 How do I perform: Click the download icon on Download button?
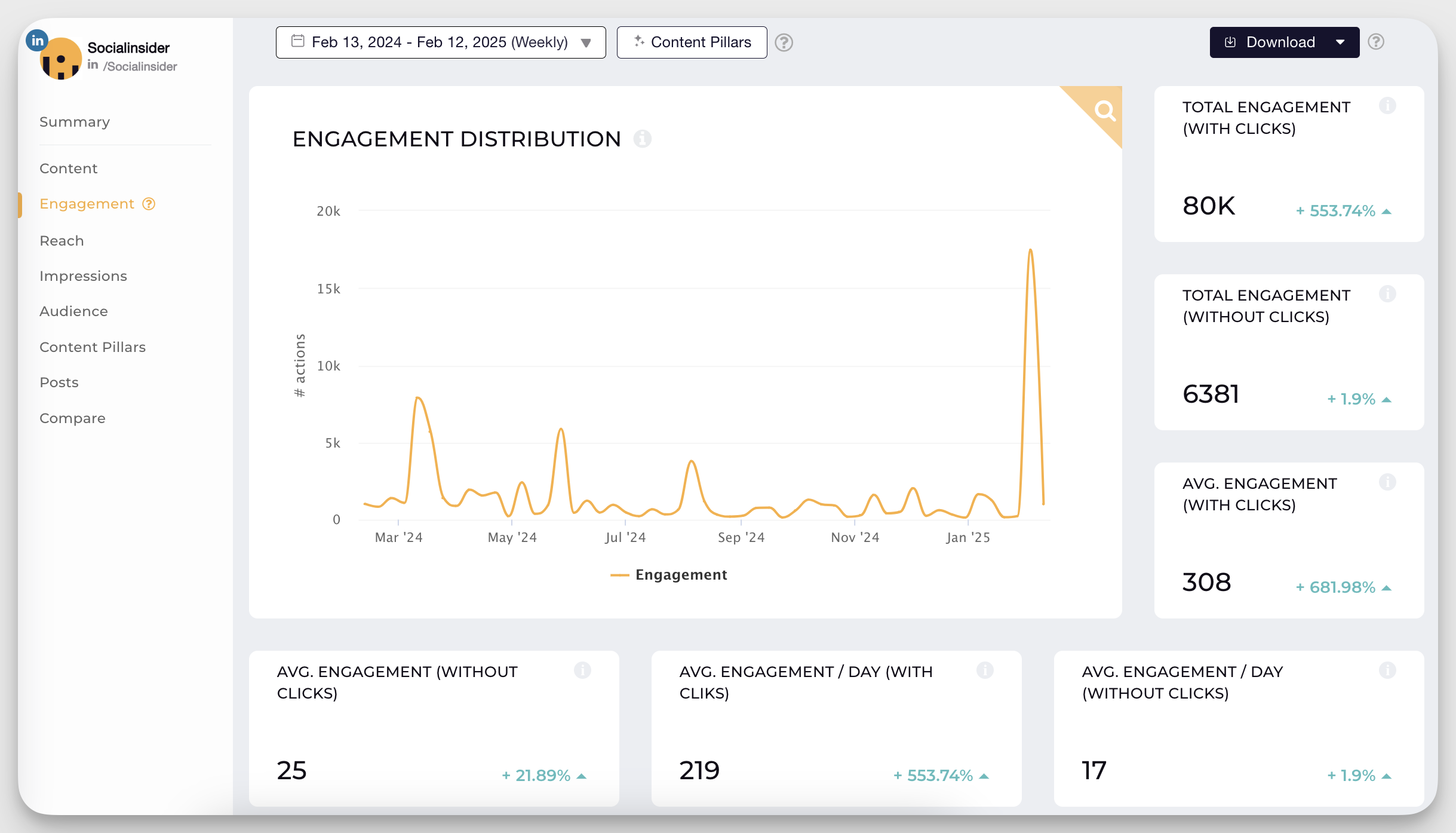pos(1230,42)
